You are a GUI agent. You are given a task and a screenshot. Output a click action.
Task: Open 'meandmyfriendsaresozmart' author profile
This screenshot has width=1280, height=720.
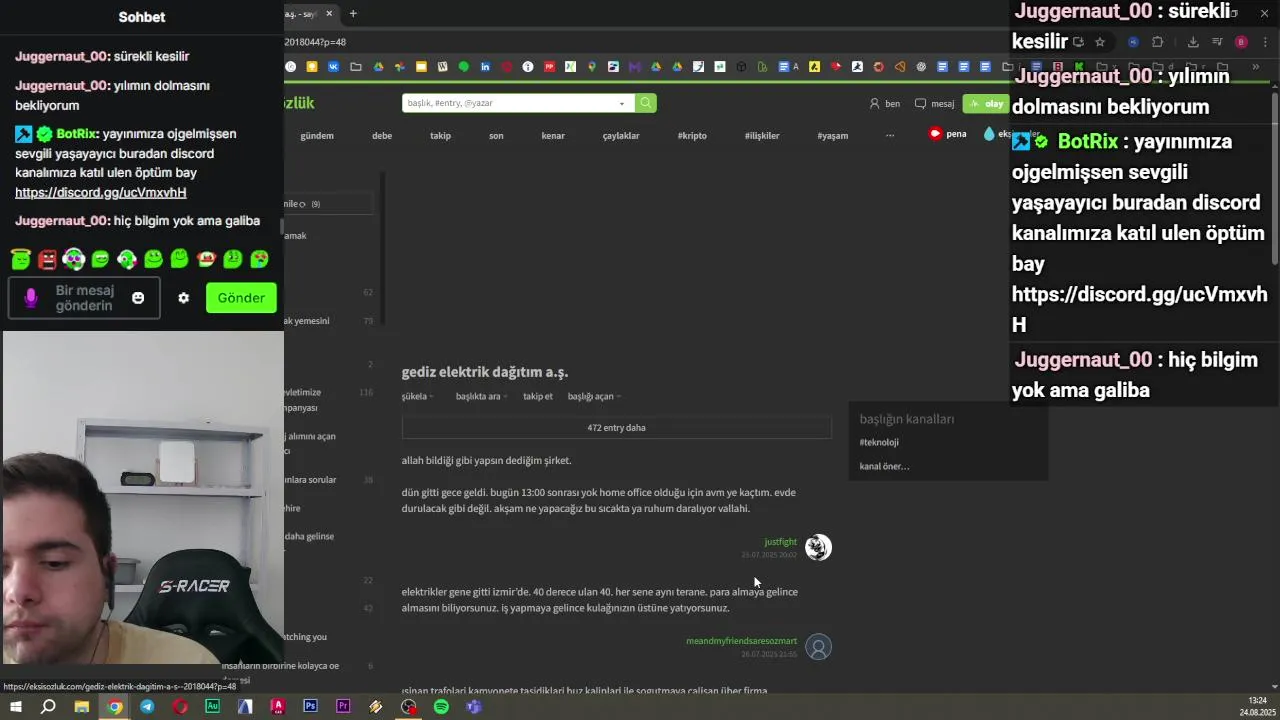point(742,641)
